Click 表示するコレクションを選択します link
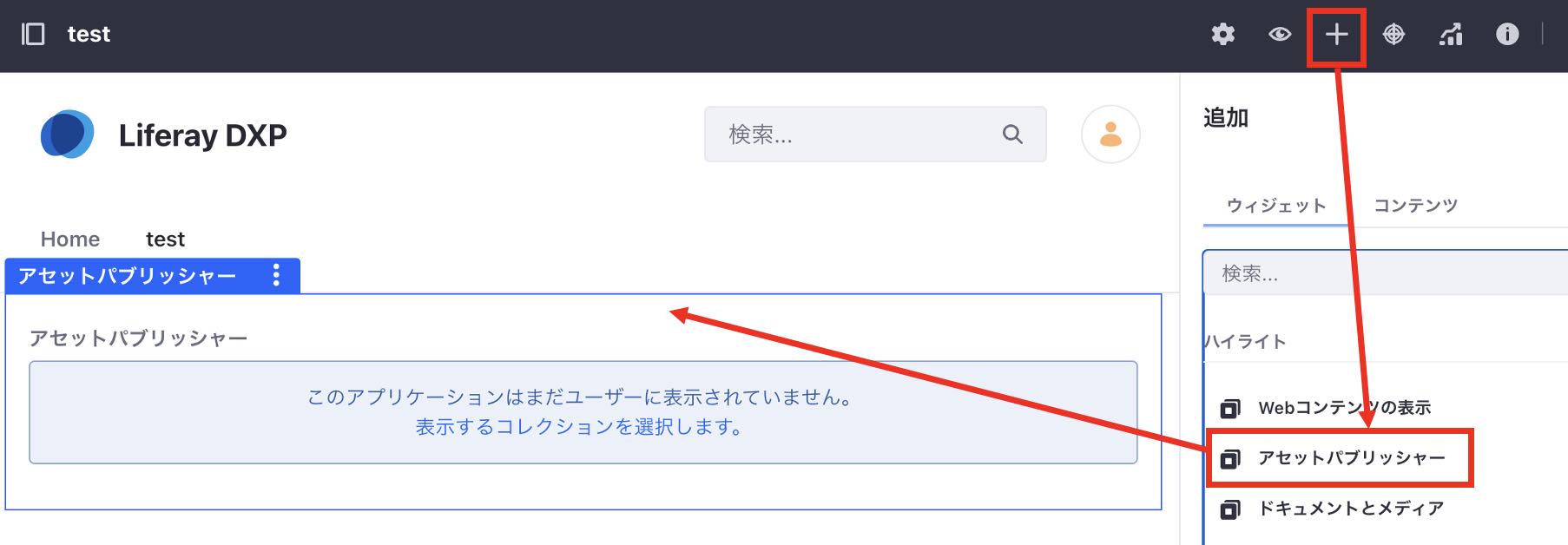The height and width of the screenshot is (545, 1568). 580,427
